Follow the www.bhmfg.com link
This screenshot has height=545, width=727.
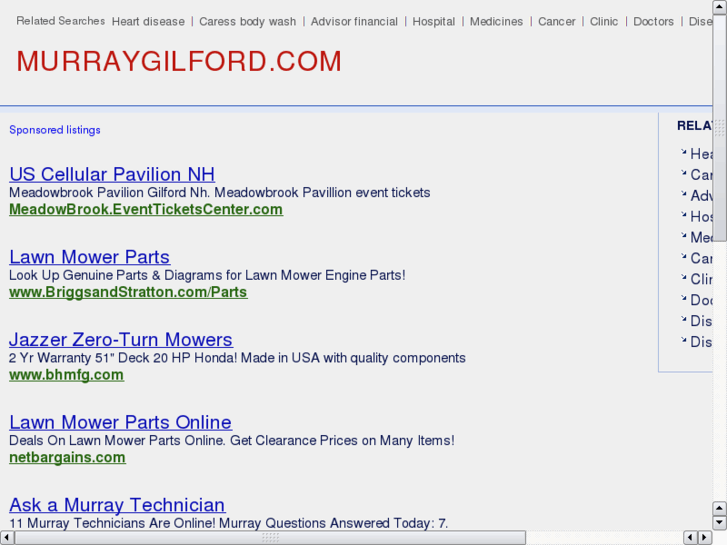66,375
